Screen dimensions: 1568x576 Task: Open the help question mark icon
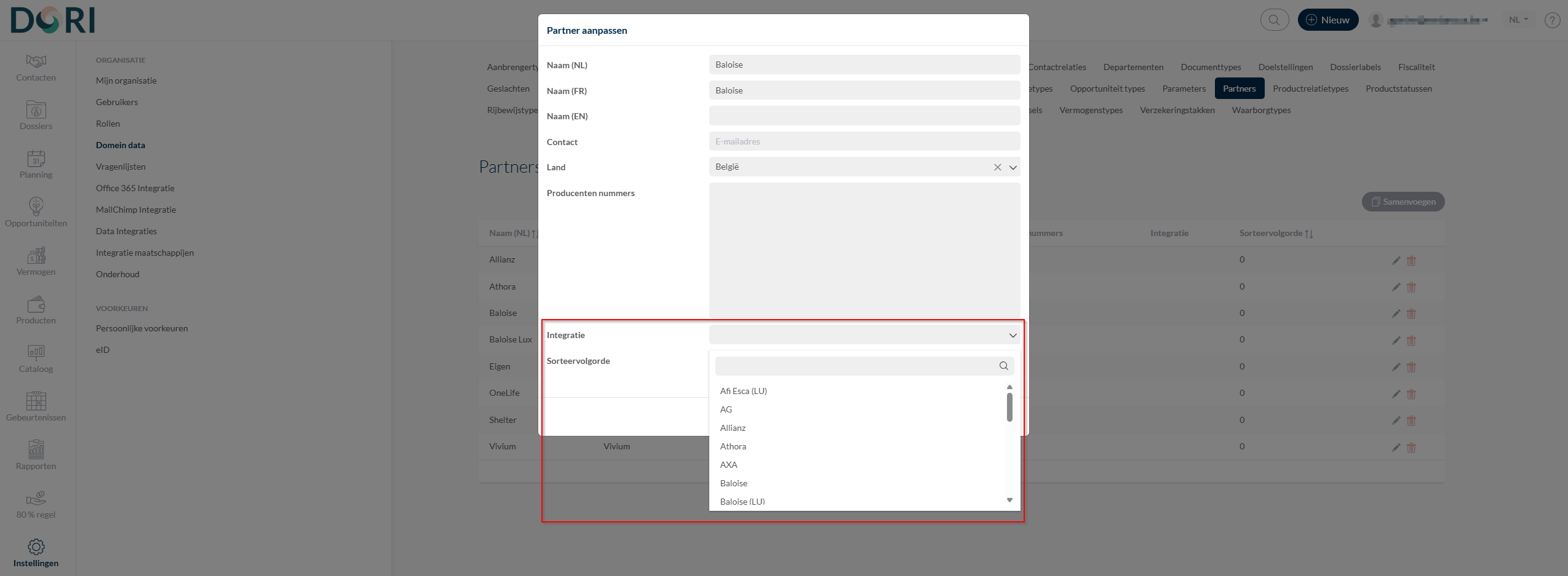[x=1552, y=20]
